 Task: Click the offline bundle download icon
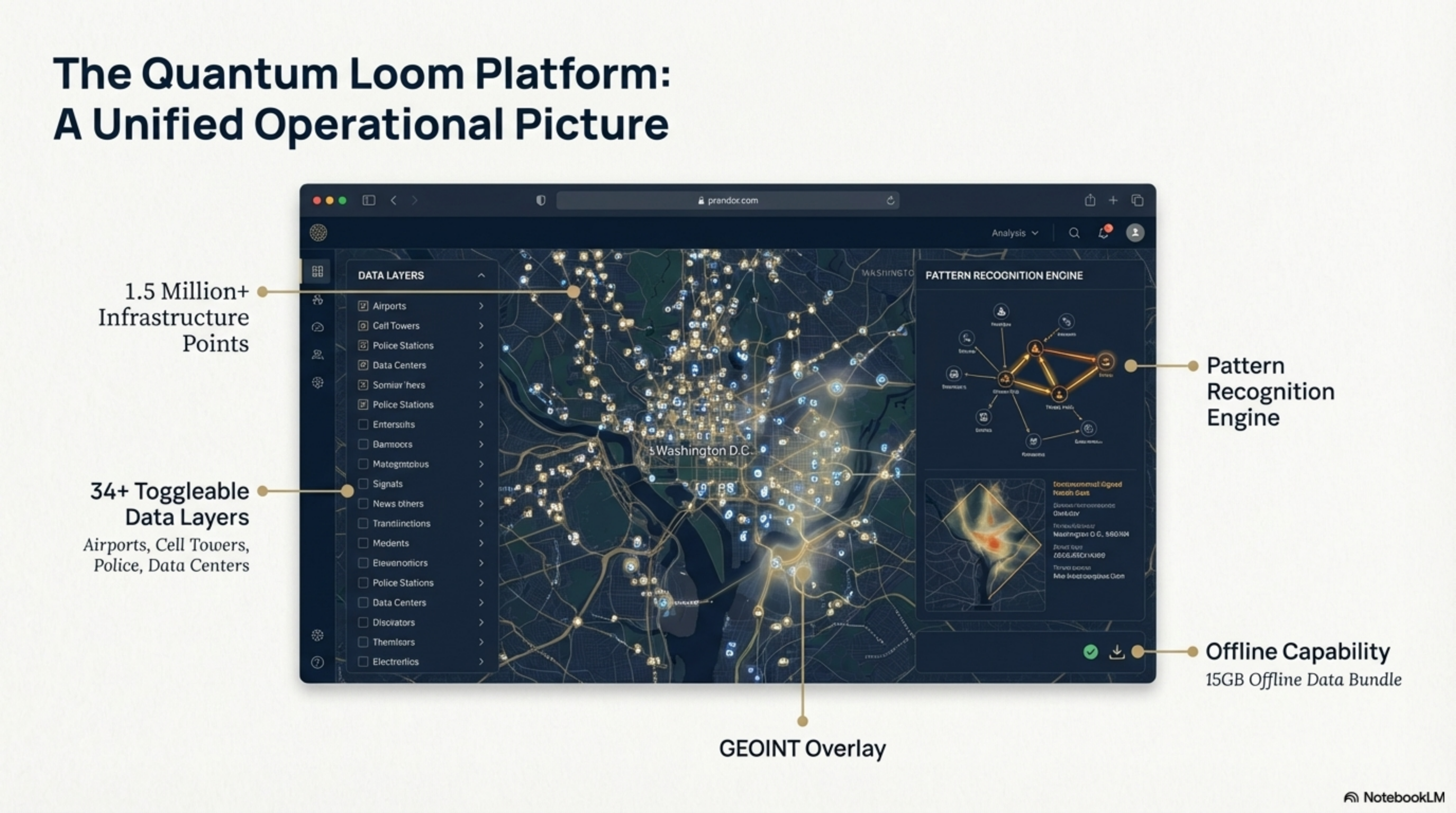point(1117,652)
